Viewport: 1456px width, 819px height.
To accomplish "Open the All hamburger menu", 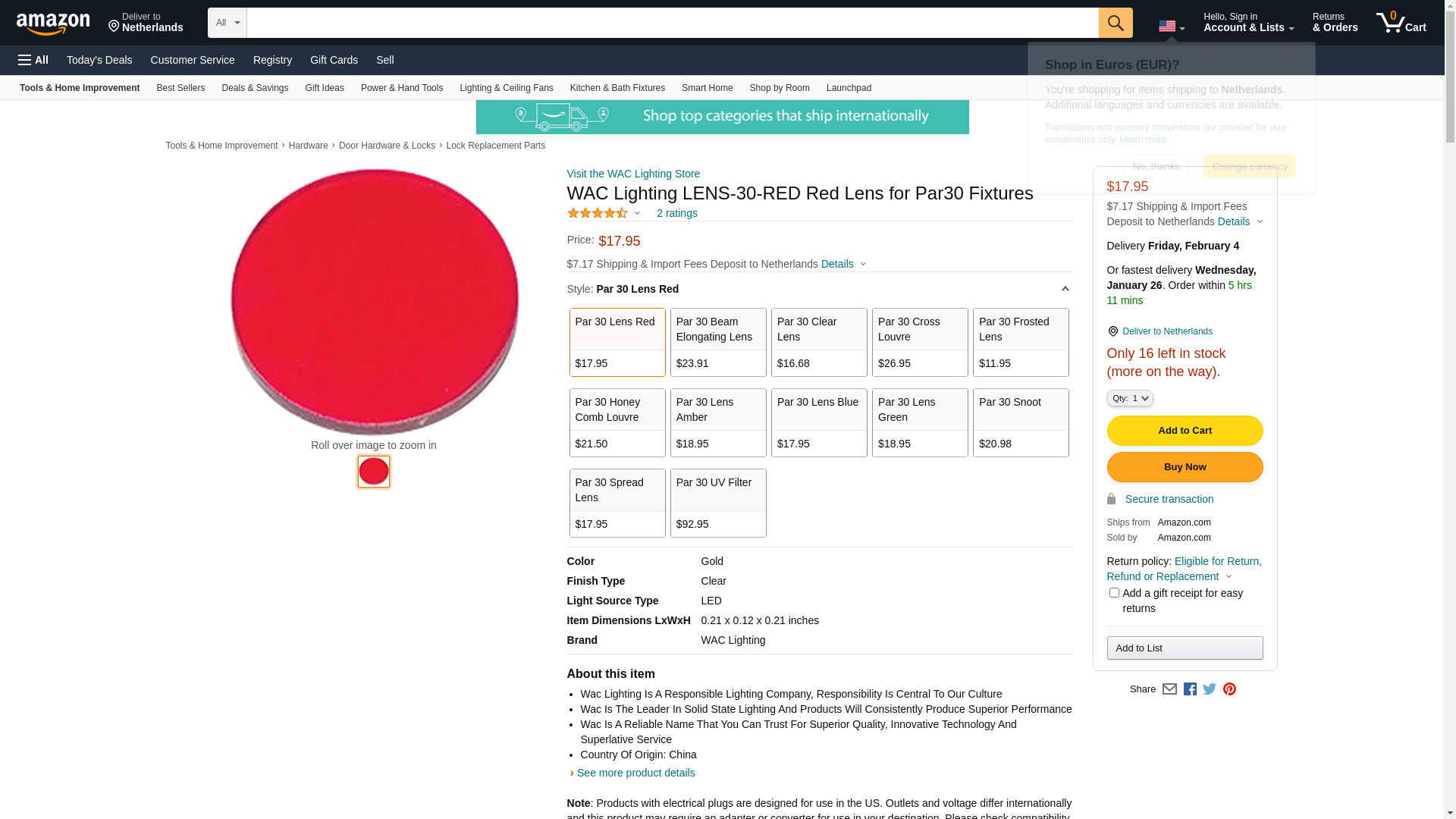I will pos(33,60).
